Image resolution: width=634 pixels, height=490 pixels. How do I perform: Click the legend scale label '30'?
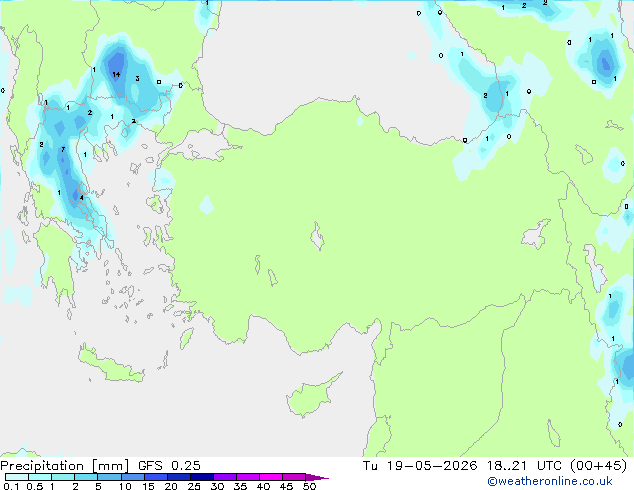pyautogui.click(x=217, y=486)
